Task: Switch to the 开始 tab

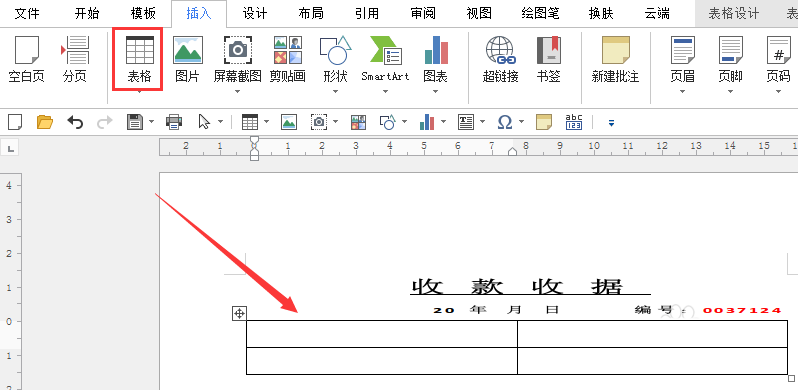Action: pos(87,13)
